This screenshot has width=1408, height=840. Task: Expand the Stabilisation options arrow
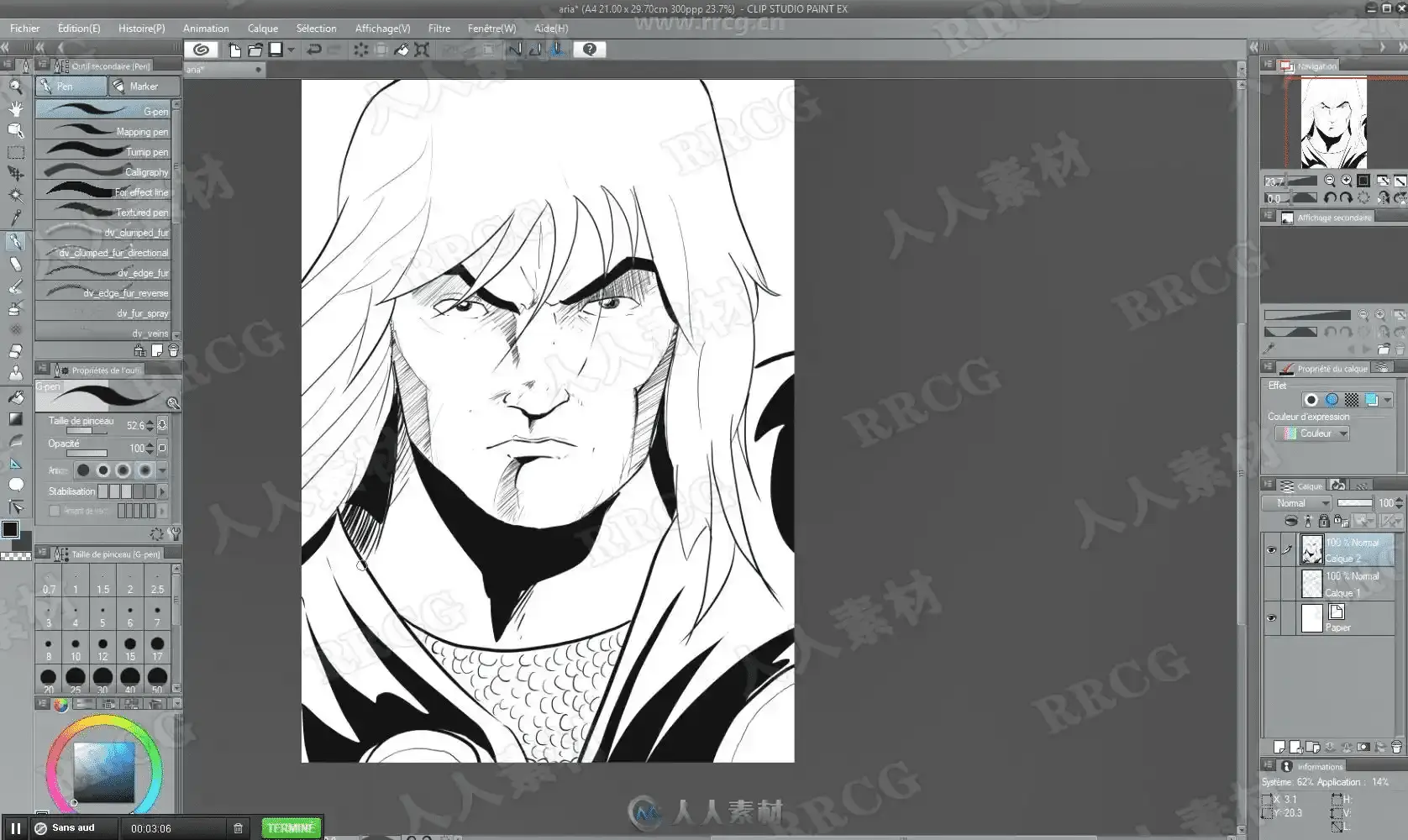coord(162,491)
